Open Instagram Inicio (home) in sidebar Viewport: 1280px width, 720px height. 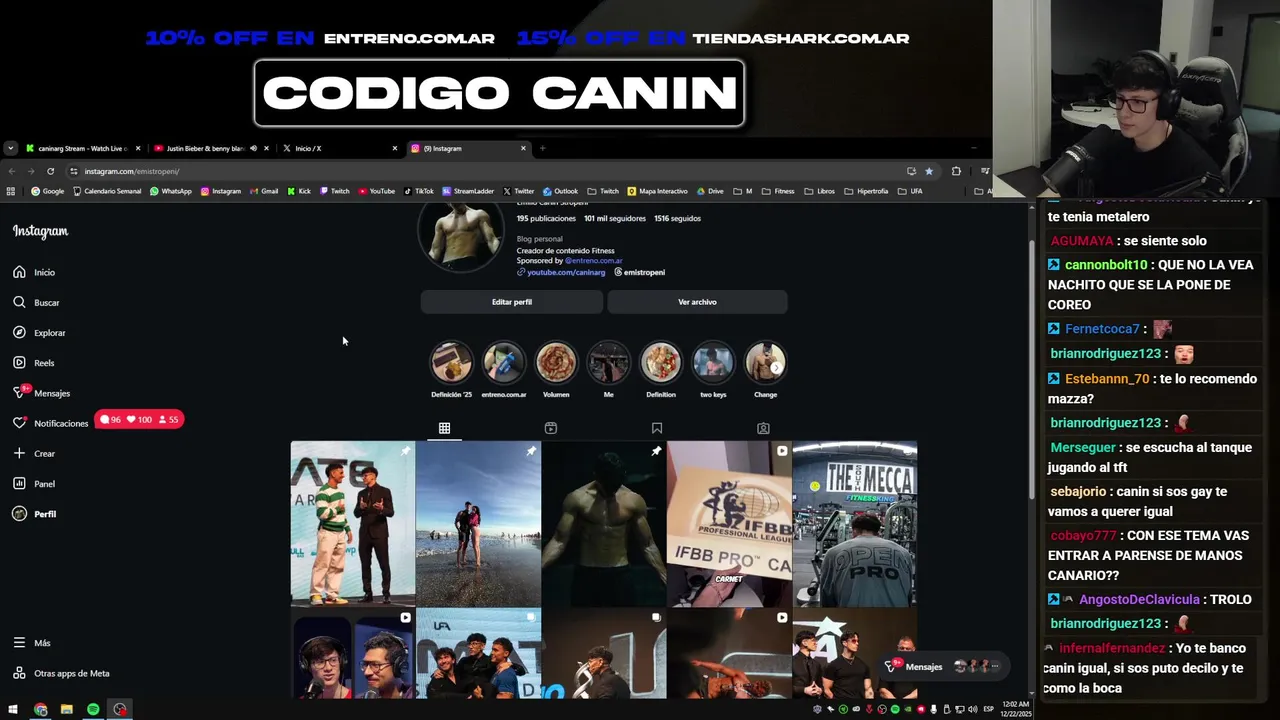pos(34,272)
